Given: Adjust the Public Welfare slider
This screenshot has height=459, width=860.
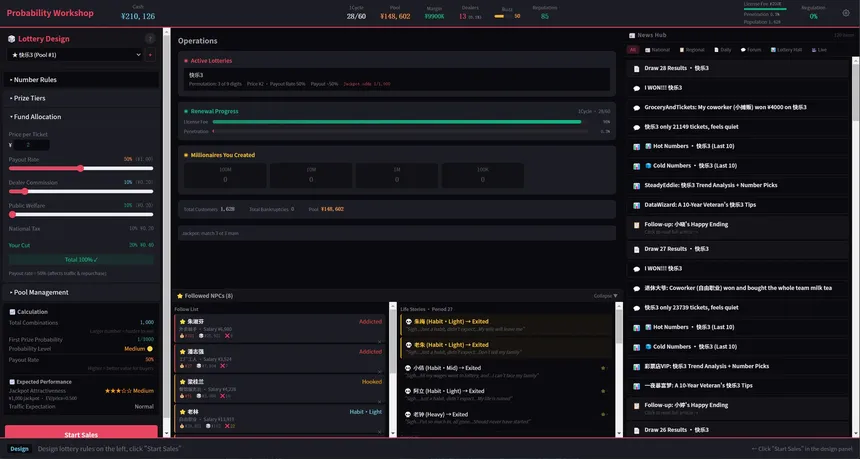Looking at the screenshot, I should click(x=81, y=214).
